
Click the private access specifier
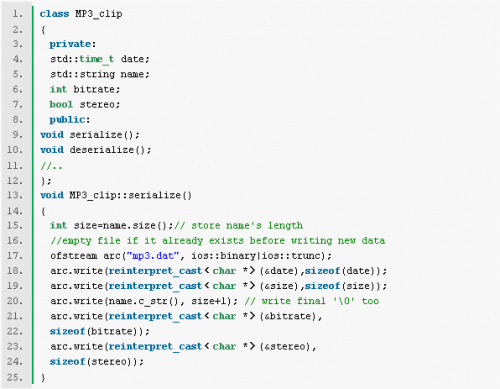[72, 44]
